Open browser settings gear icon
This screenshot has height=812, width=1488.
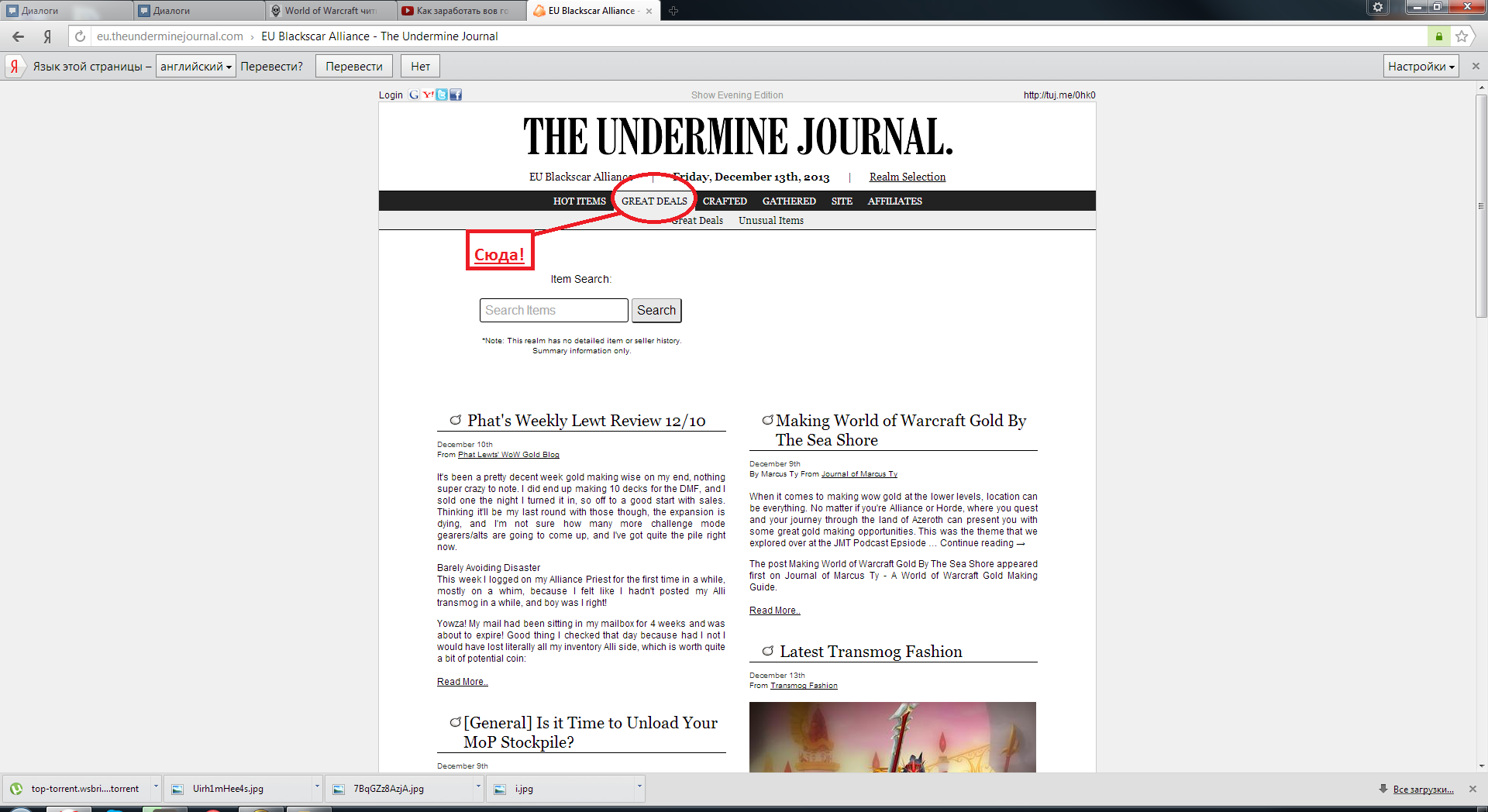(1377, 7)
